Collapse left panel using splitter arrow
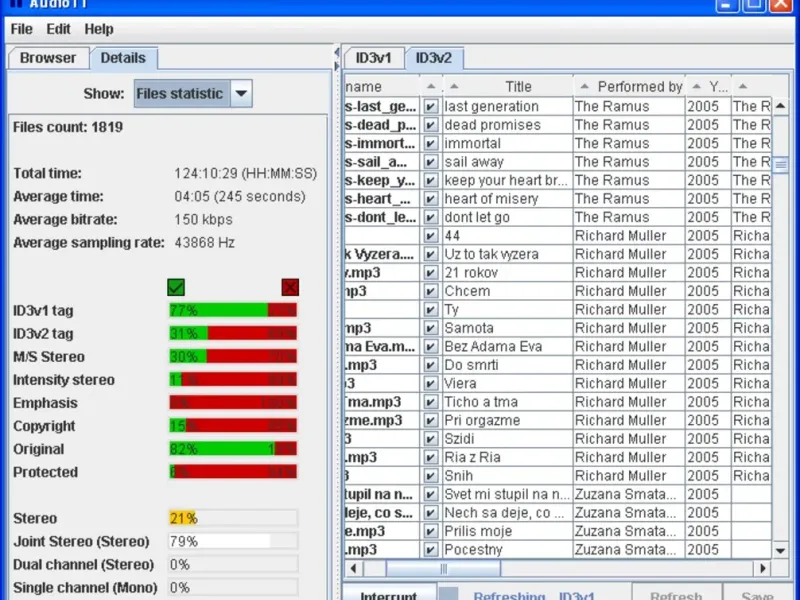This screenshot has width=800, height=600. [x=337, y=52]
